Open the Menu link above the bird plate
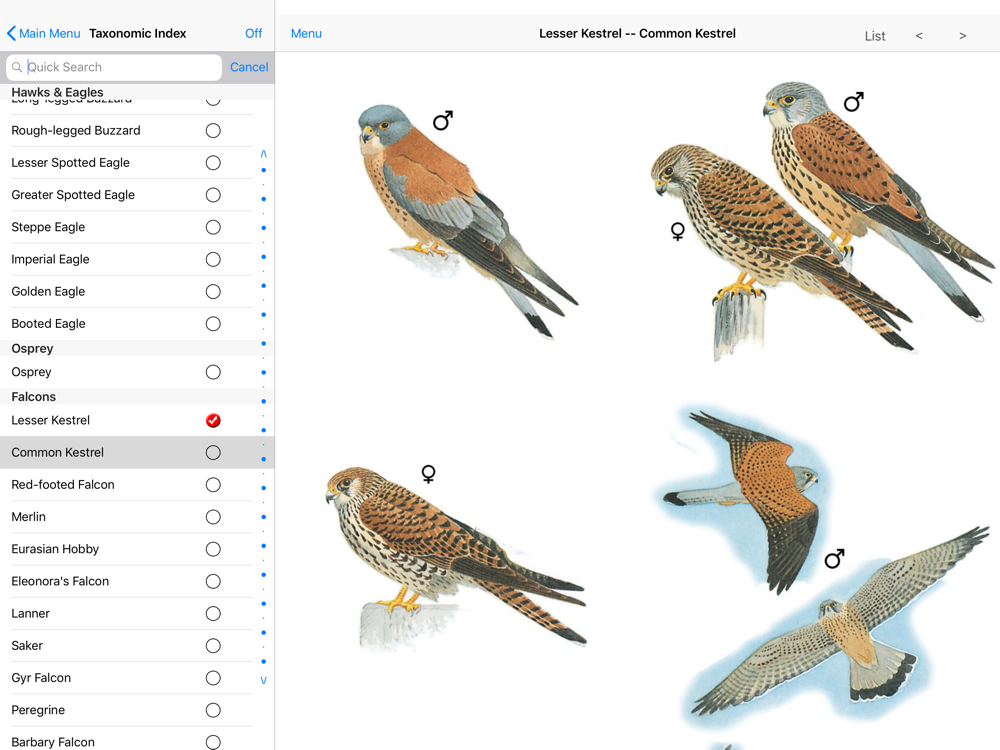This screenshot has width=1000, height=750. point(306,33)
